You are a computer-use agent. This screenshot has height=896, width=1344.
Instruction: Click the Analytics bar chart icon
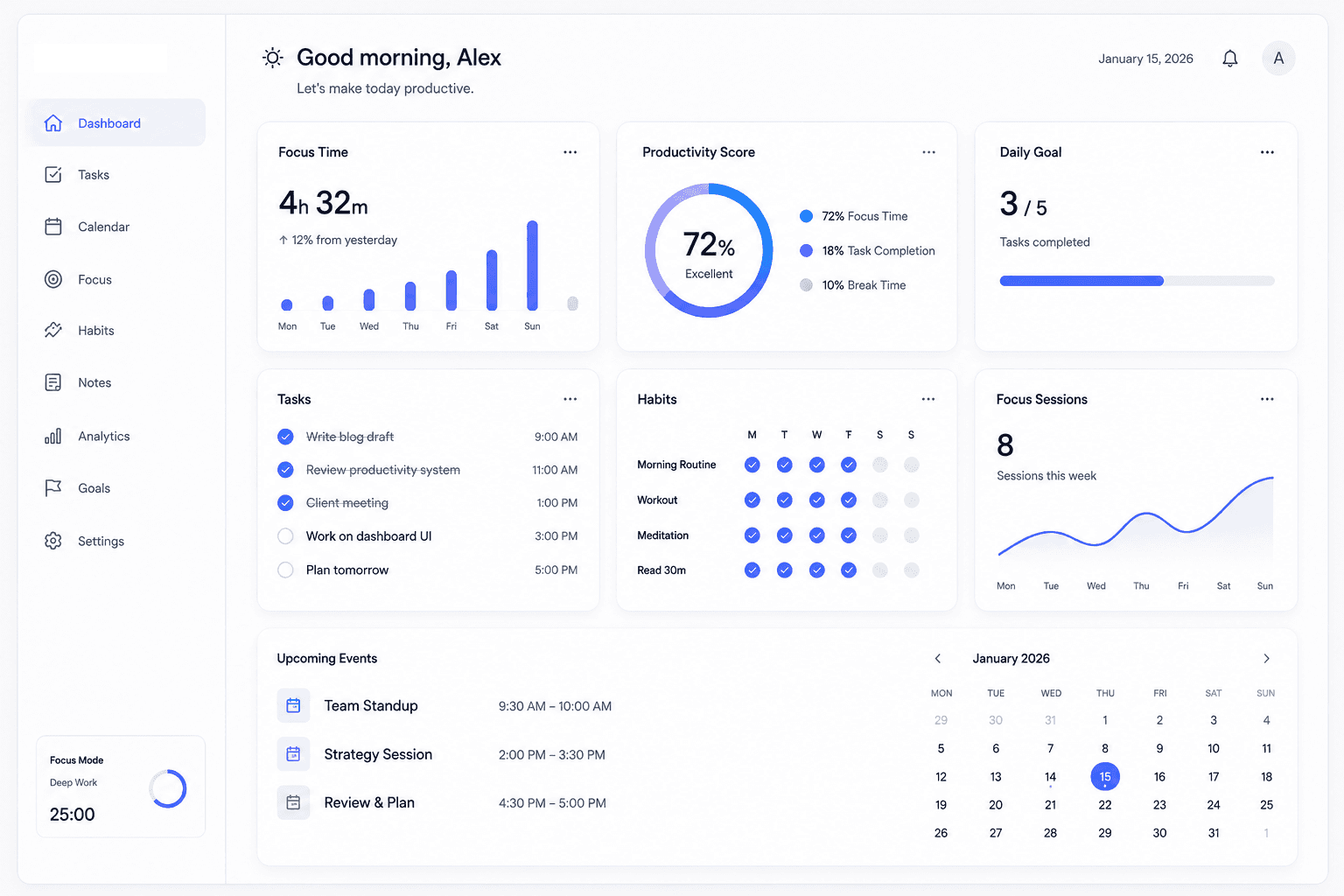[53, 436]
